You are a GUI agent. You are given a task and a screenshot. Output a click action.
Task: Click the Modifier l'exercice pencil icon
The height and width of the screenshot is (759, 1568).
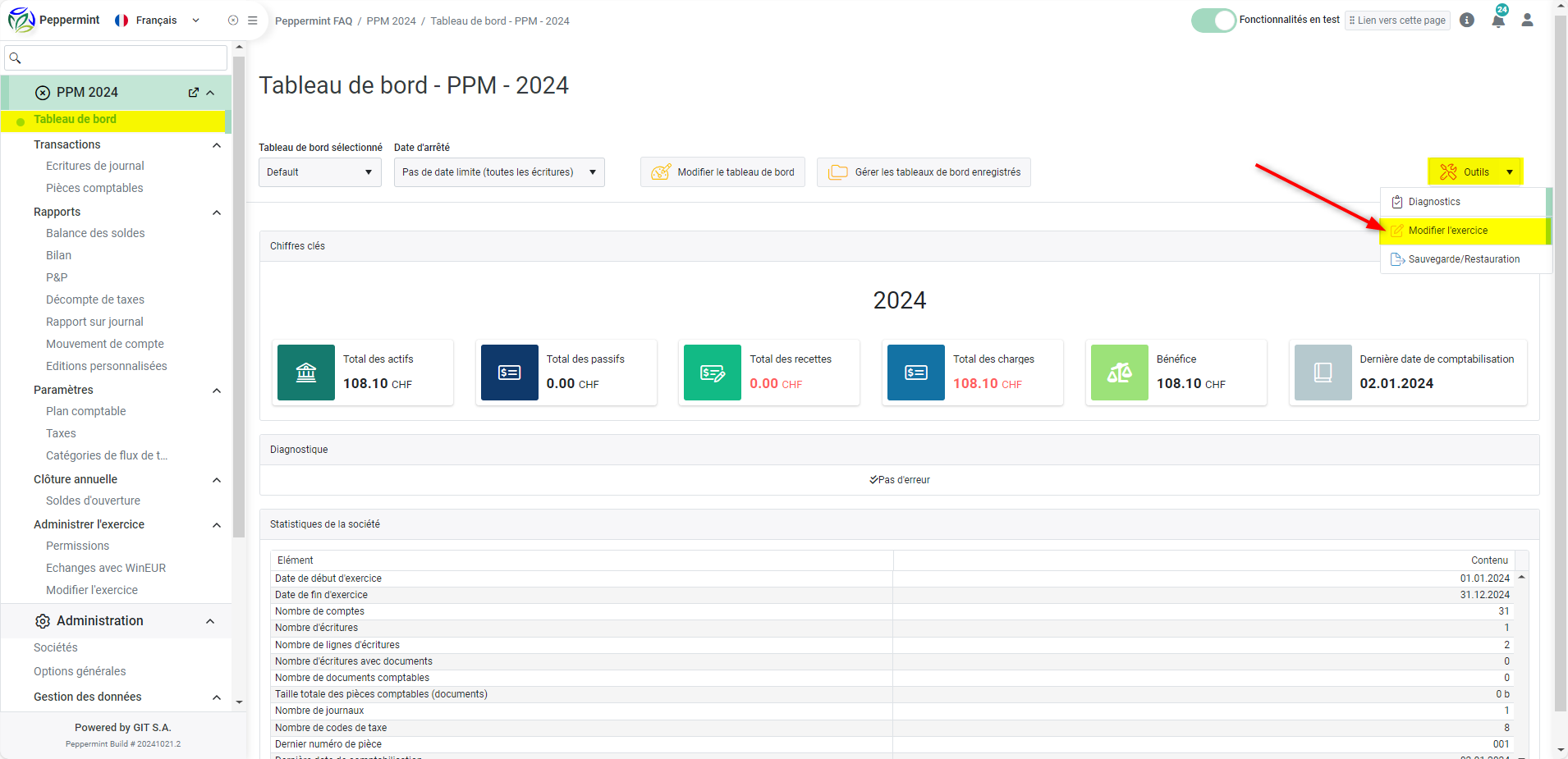[x=1397, y=231]
